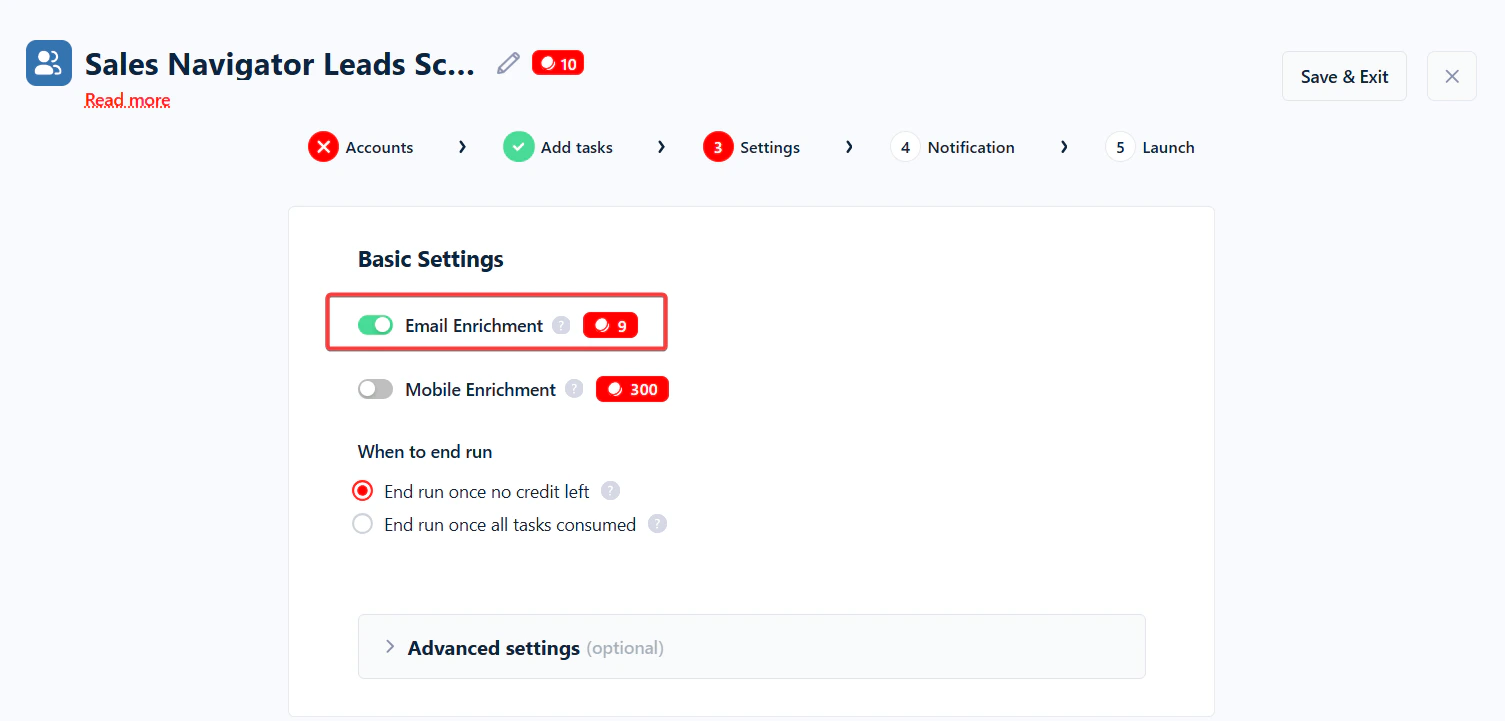Click the Email Enrichment 9 credits badge

[x=610, y=325]
